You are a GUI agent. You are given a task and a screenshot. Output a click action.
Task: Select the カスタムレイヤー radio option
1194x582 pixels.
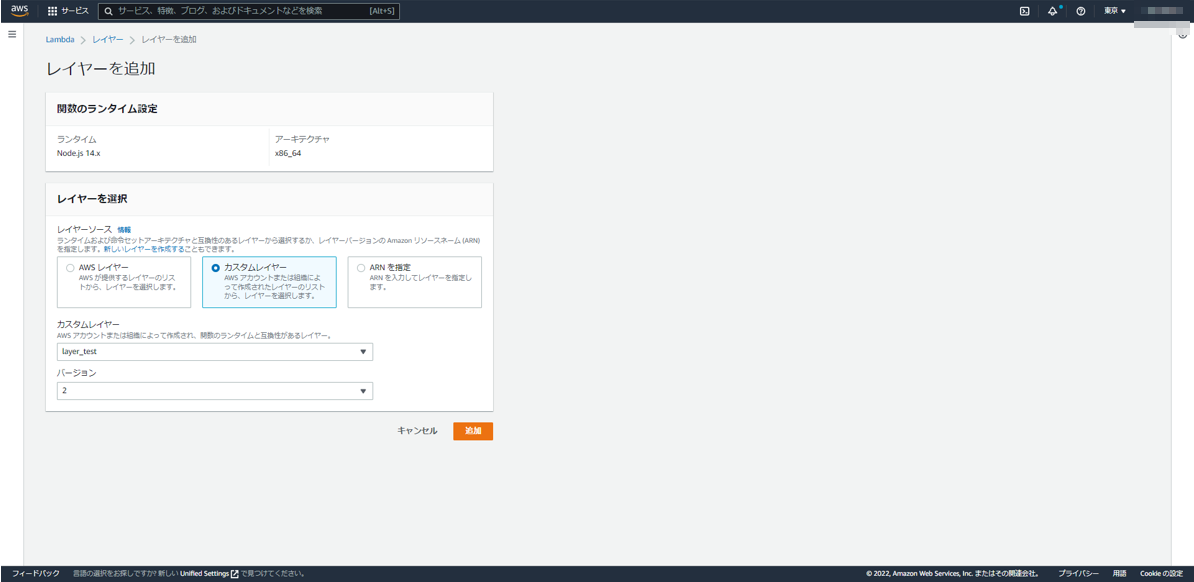click(x=216, y=266)
